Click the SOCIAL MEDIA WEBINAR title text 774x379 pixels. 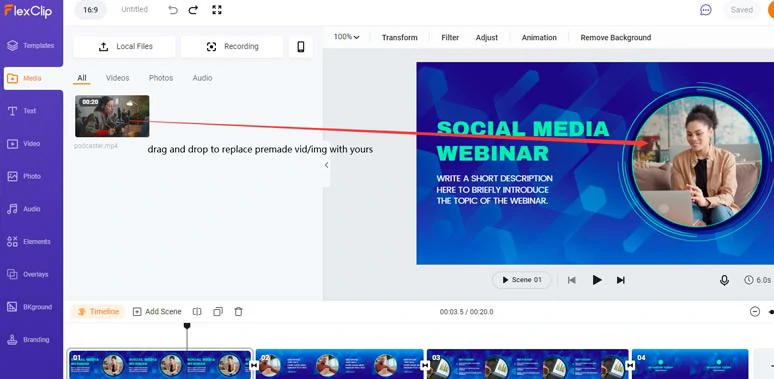523,141
